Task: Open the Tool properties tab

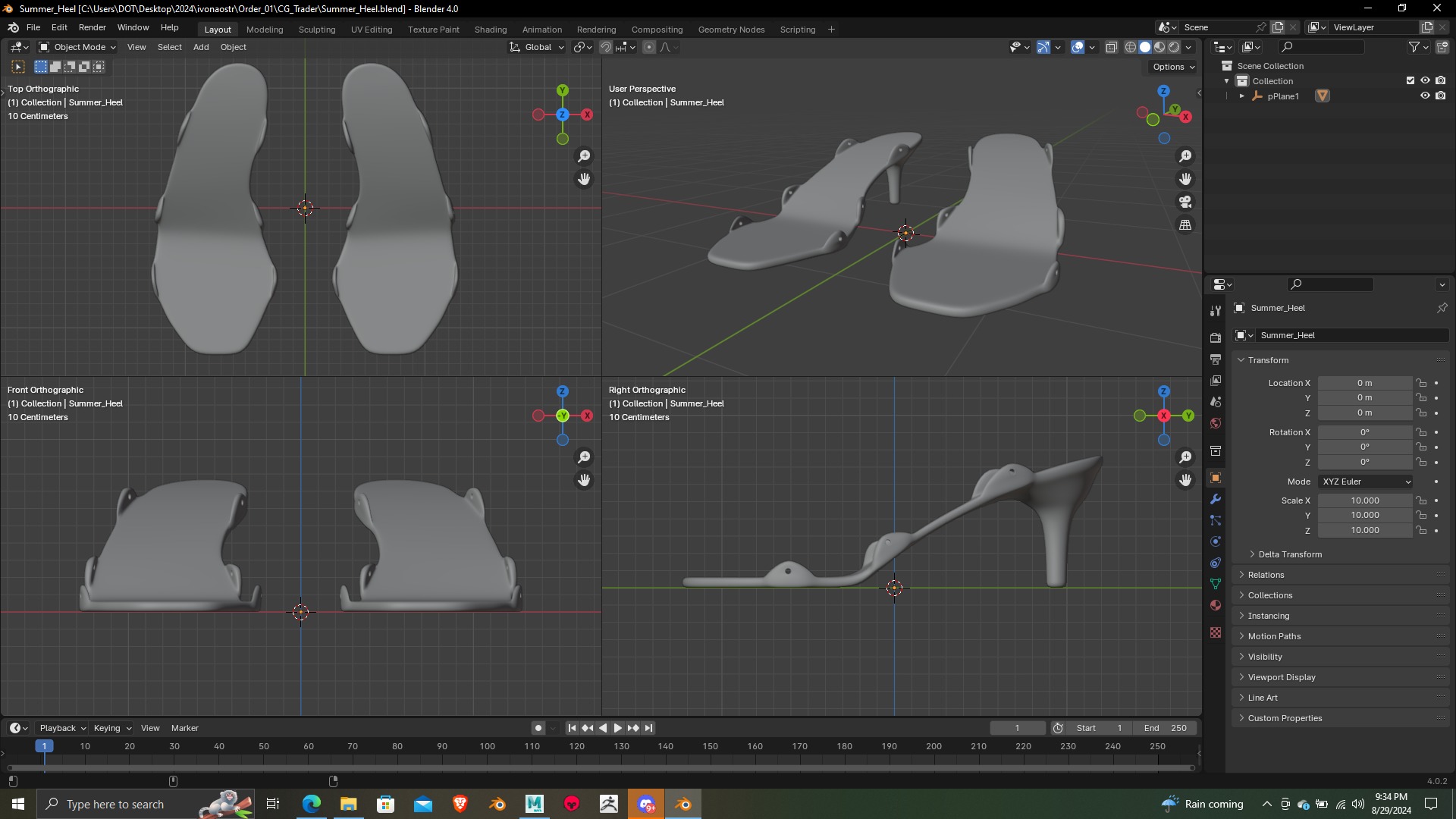Action: 1216,311
